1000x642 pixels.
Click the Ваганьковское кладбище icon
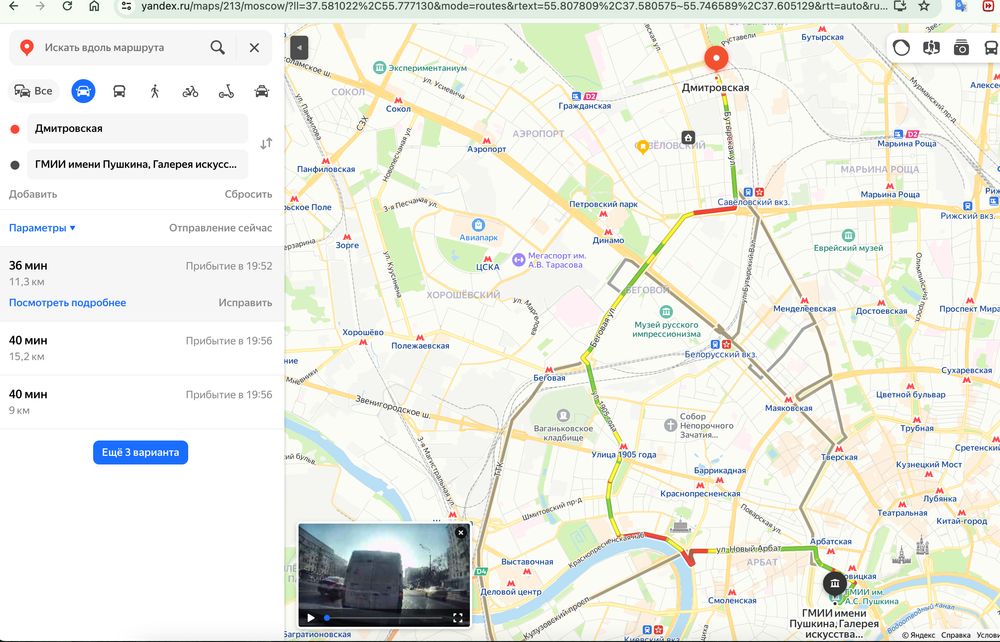coord(563,415)
